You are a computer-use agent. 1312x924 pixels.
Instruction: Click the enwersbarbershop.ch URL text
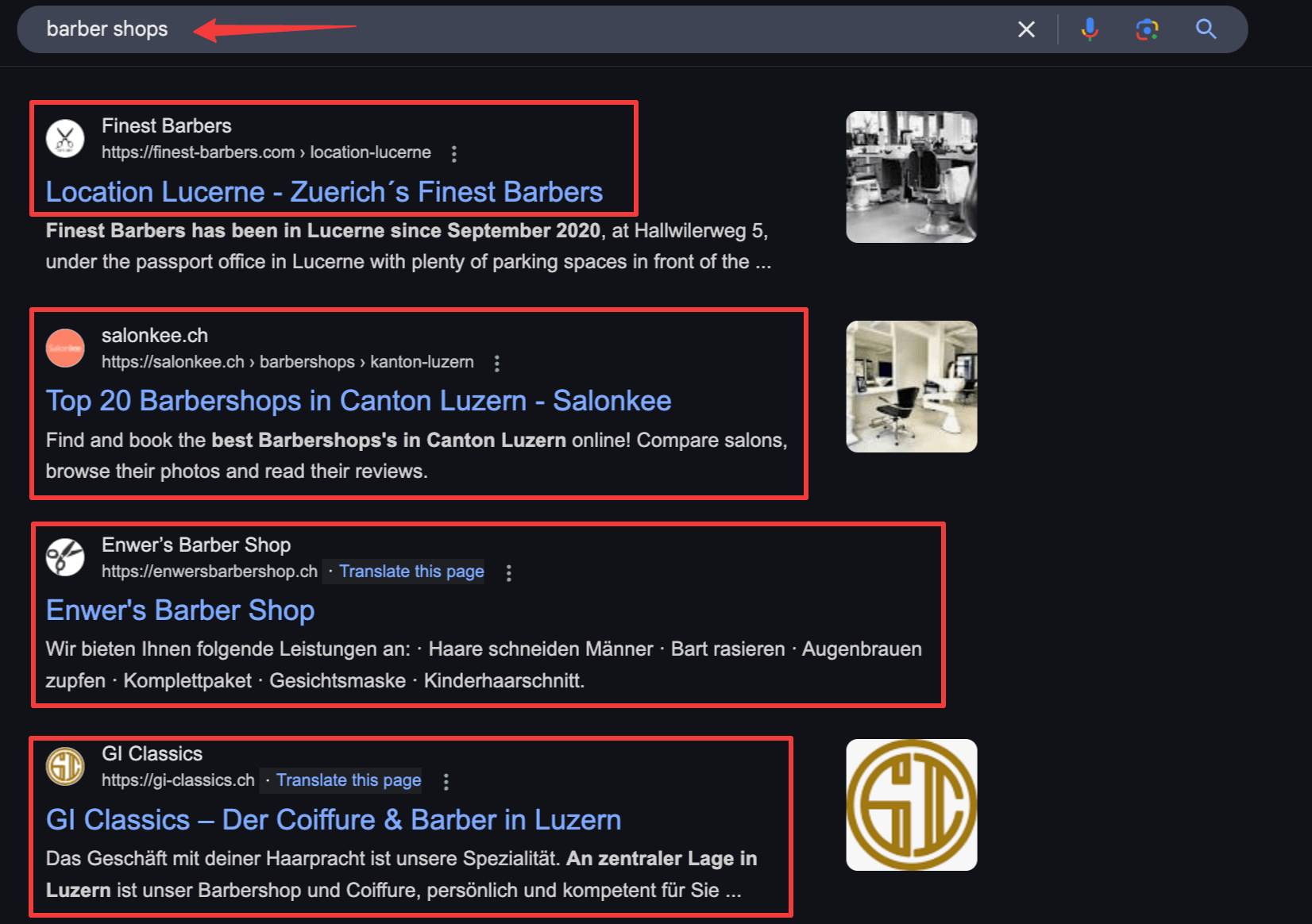(x=210, y=572)
